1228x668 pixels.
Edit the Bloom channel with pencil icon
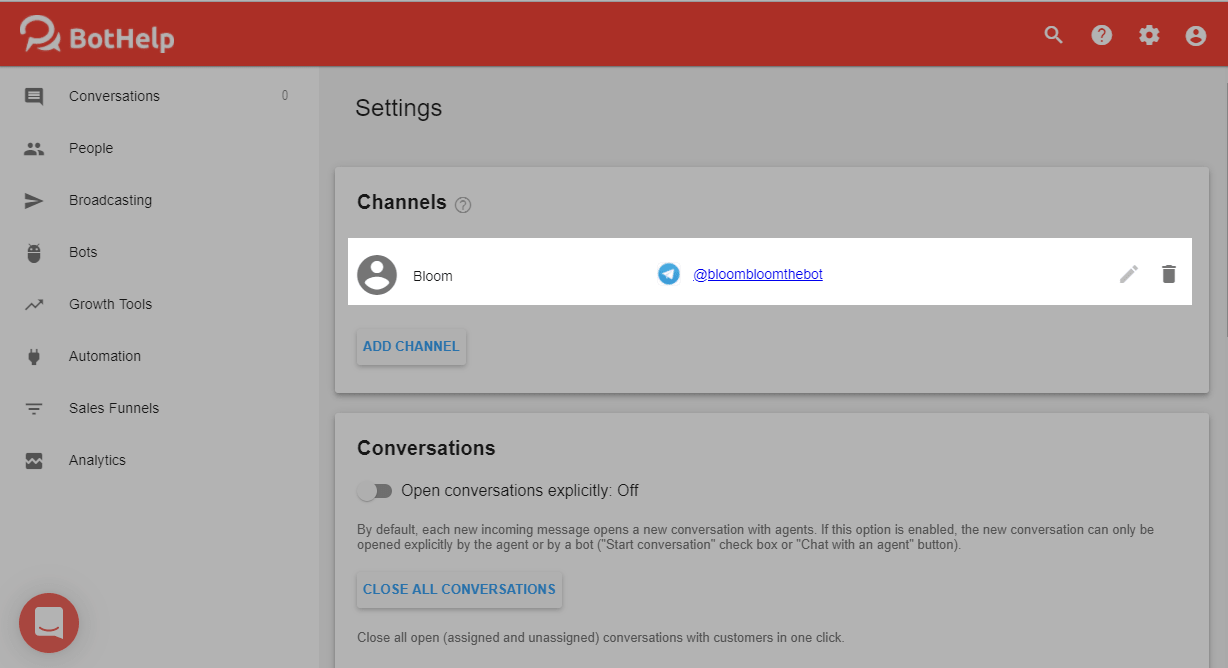pos(1129,274)
